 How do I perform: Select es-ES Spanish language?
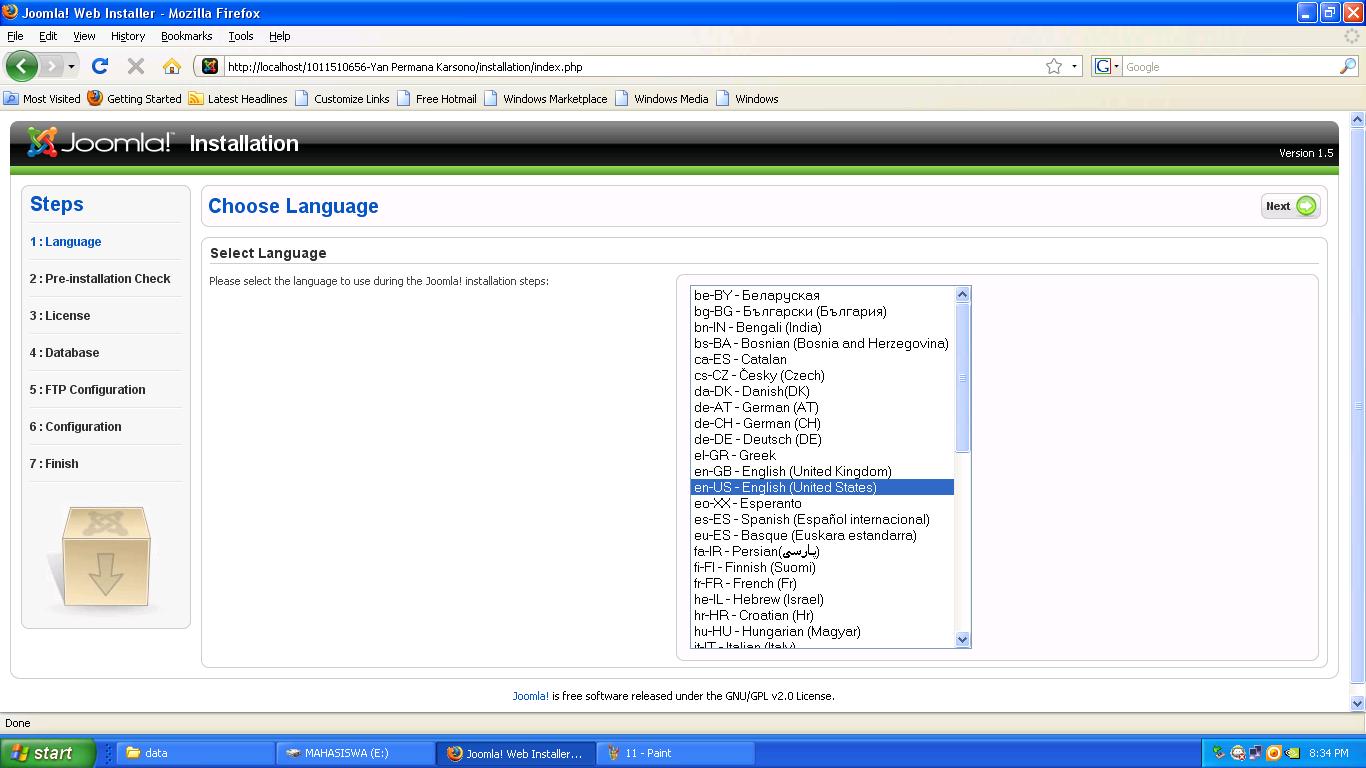[x=822, y=519]
